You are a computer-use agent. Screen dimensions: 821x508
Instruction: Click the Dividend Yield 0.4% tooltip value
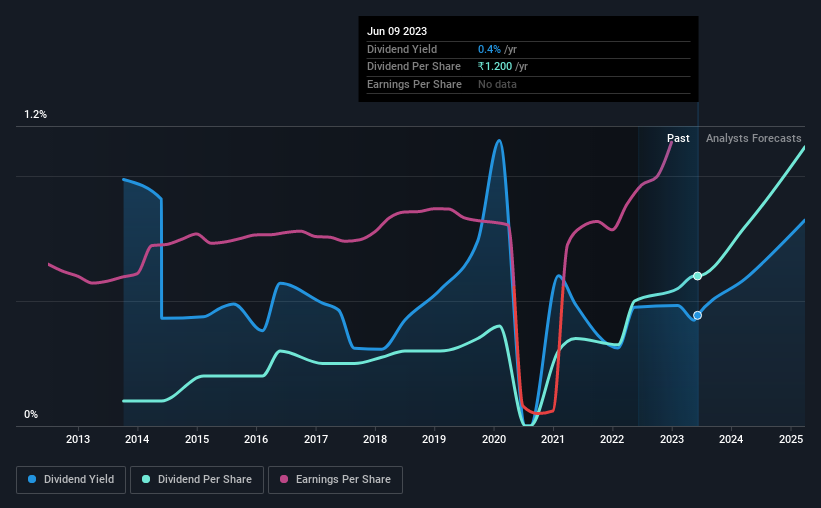click(489, 49)
